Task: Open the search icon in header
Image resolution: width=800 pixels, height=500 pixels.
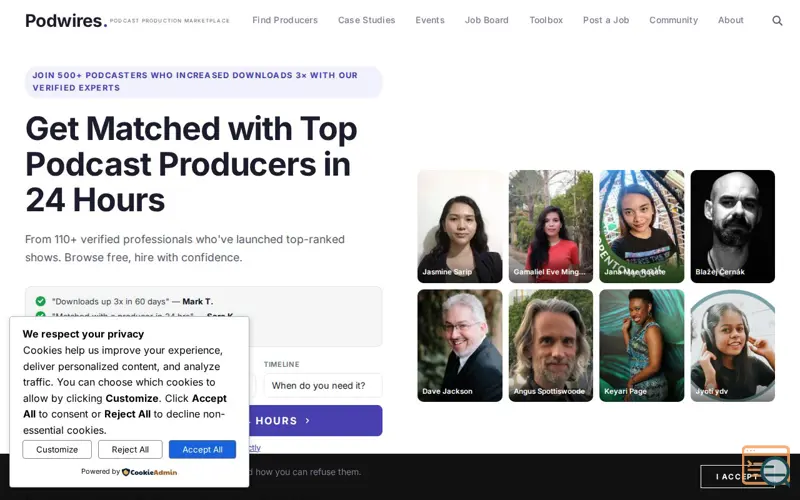Action: coord(777,20)
